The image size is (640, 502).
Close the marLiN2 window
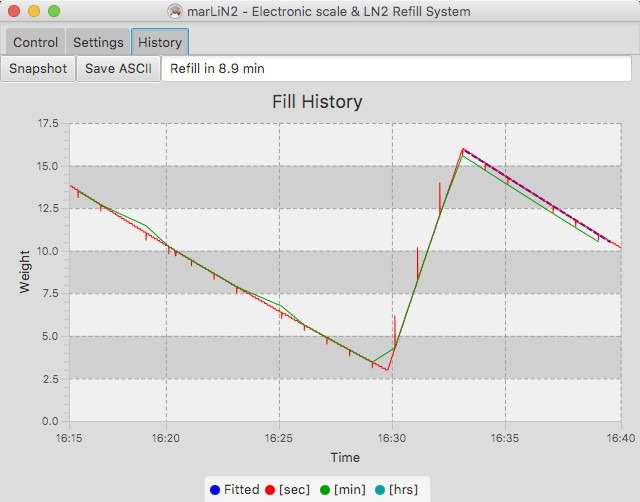coord(14,12)
